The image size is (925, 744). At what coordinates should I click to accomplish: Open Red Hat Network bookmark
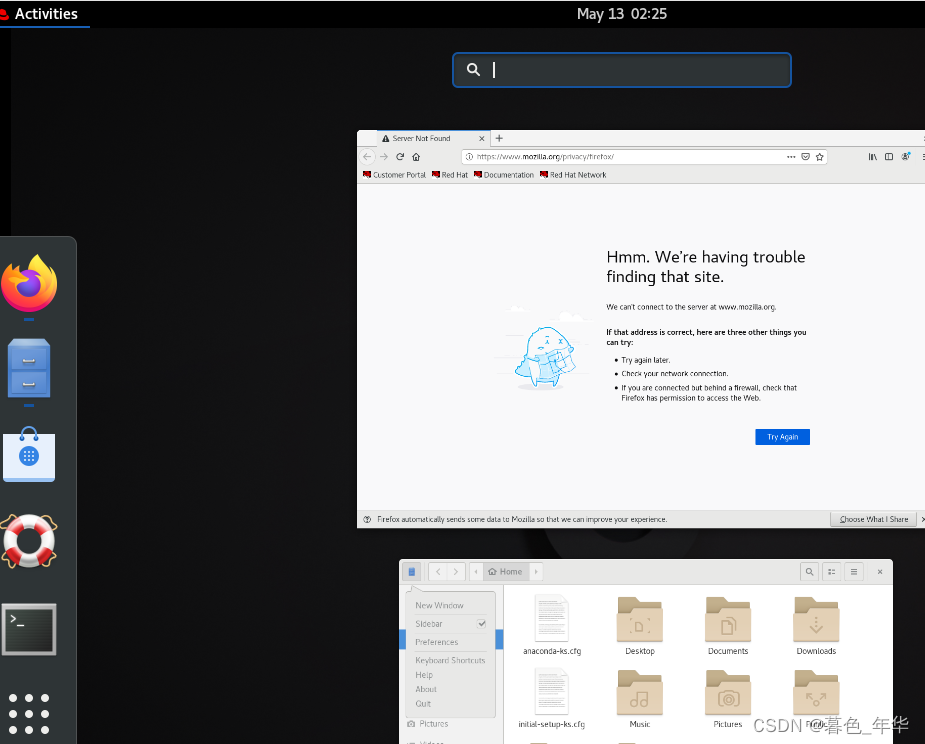tap(573, 175)
